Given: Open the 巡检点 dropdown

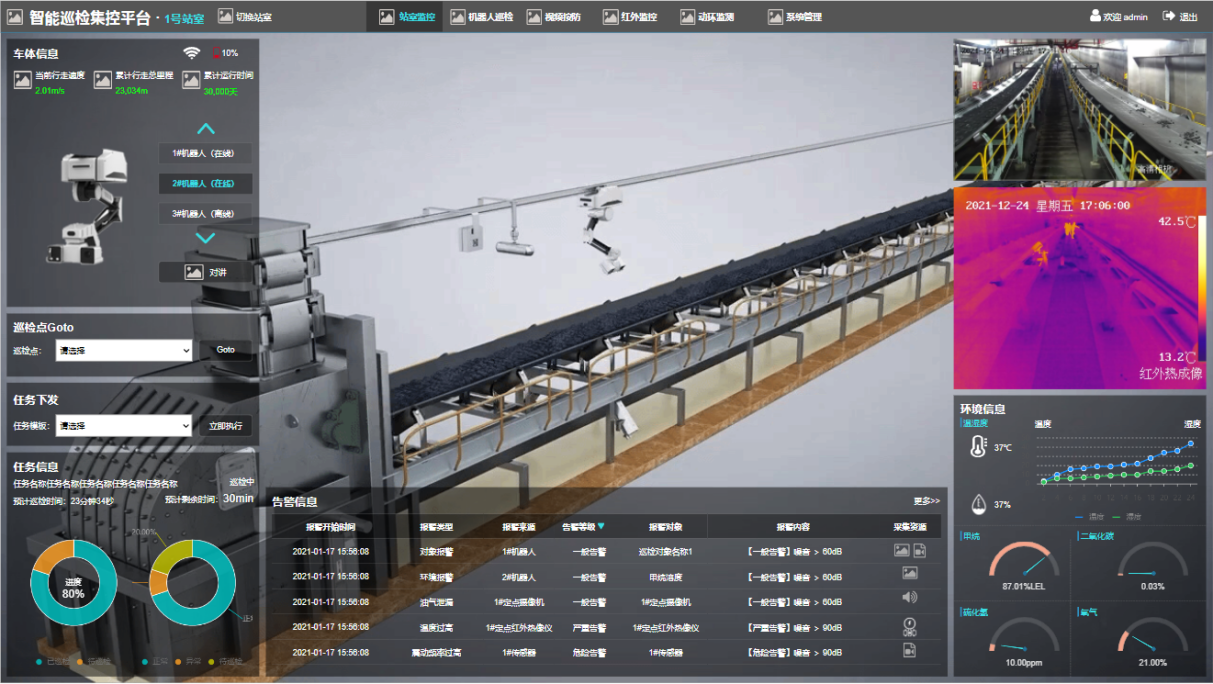Looking at the screenshot, I should pos(124,350).
